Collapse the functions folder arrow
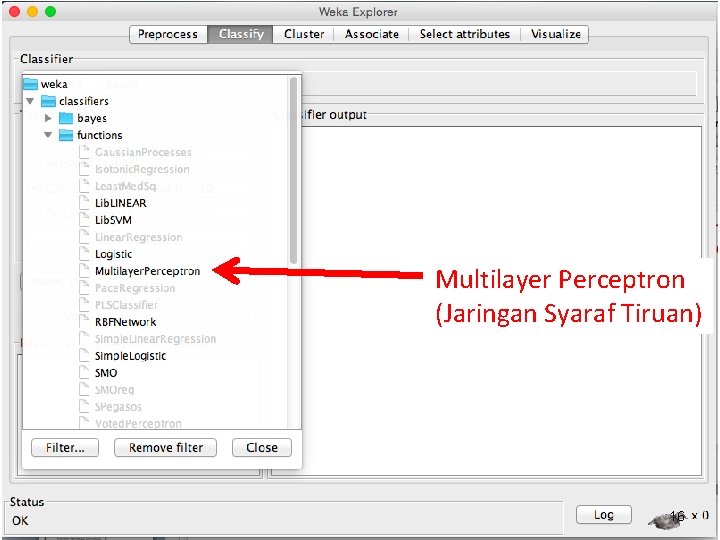 [x=48, y=135]
